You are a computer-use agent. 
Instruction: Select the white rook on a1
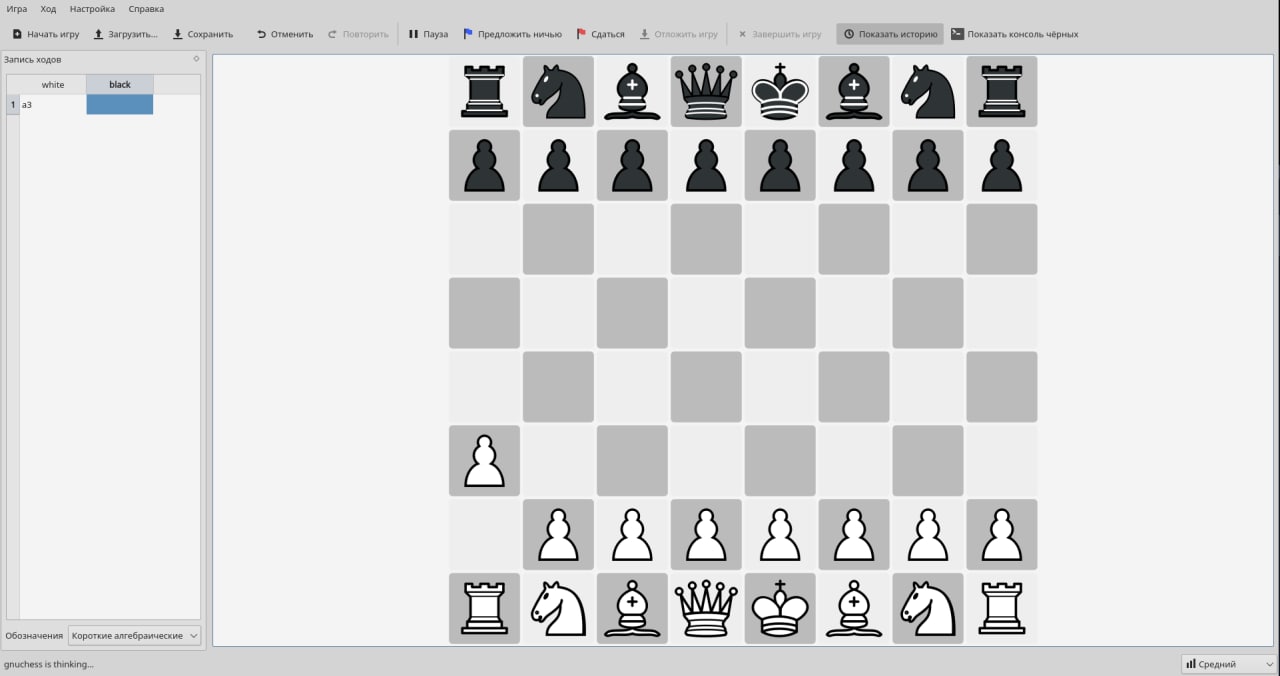pos(484,609)
